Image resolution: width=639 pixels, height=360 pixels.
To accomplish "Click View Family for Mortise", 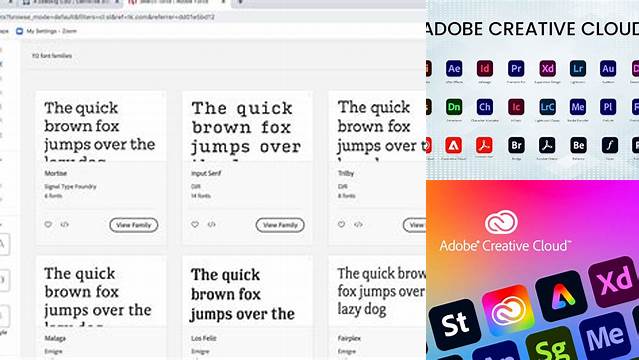I will point(134,225).
